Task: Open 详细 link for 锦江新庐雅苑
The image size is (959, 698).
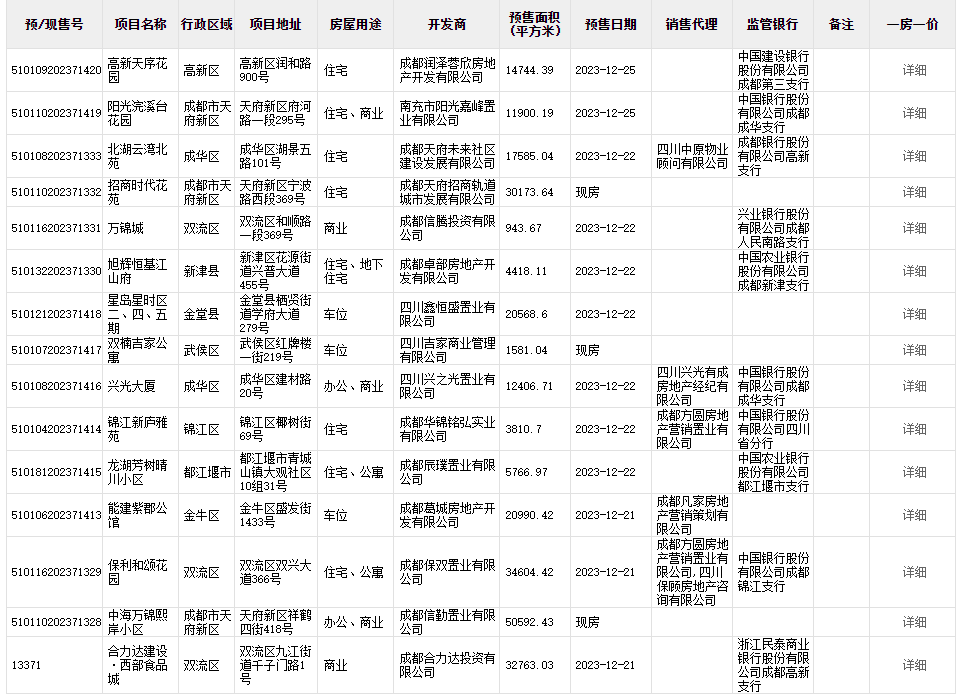Action: [914, 429]
